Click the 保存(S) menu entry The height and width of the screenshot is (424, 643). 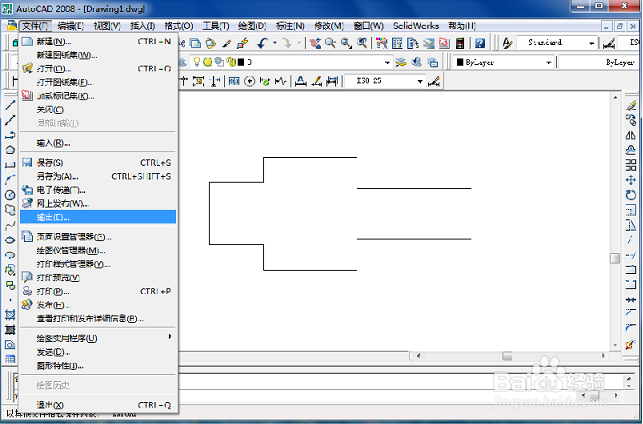point(98,163)
